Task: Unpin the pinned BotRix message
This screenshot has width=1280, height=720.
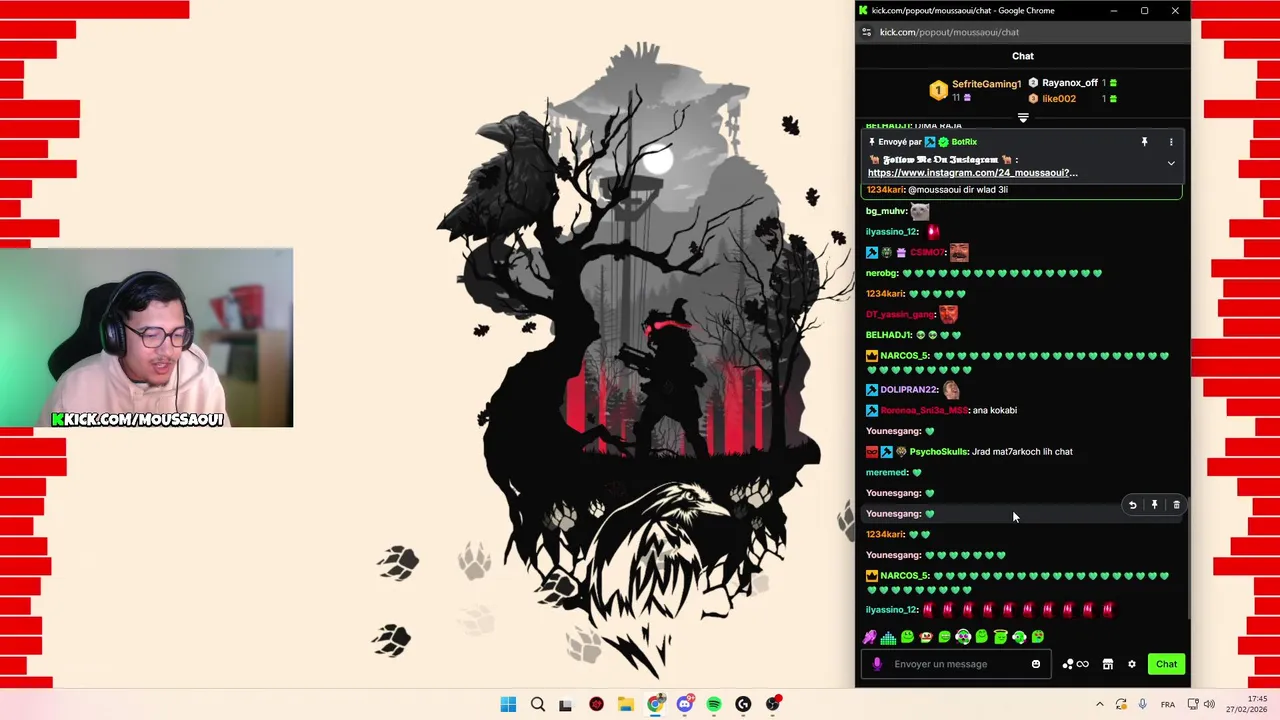Action: (x=1144, y=142)
